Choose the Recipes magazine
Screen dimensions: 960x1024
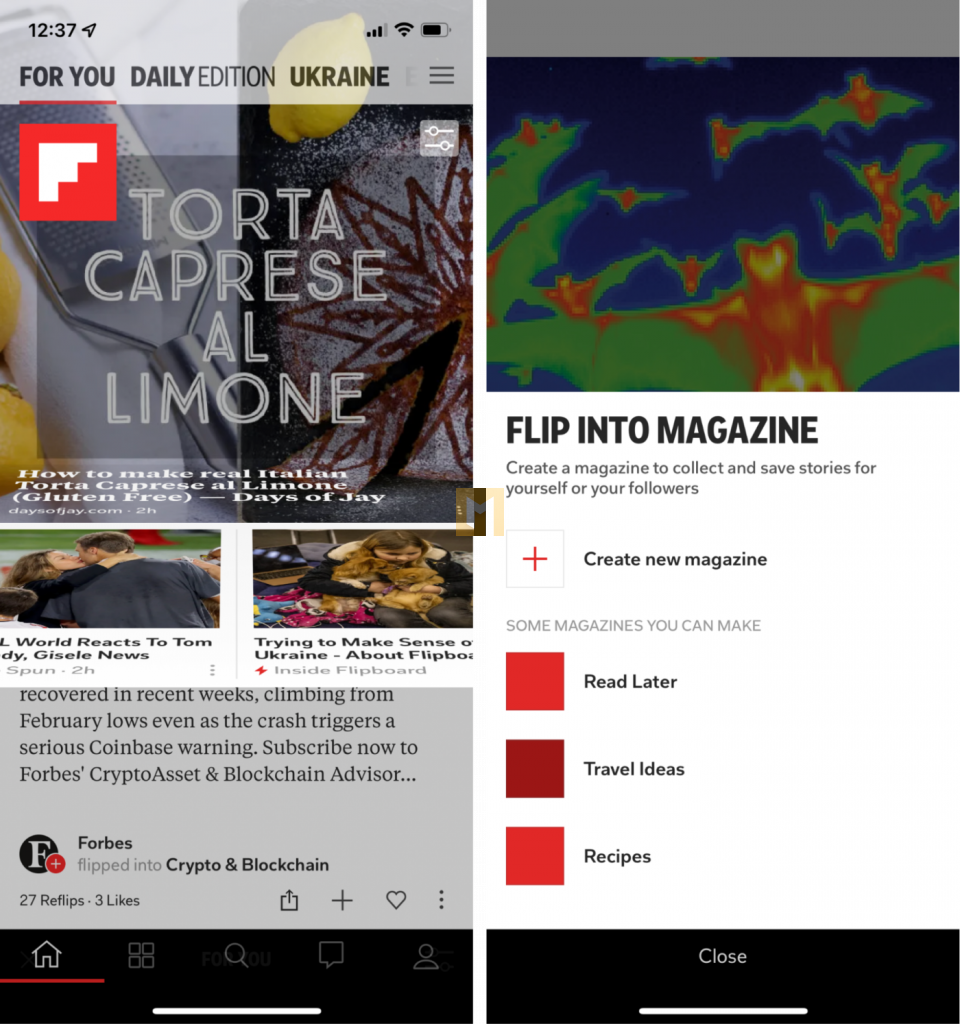(617, 856)
